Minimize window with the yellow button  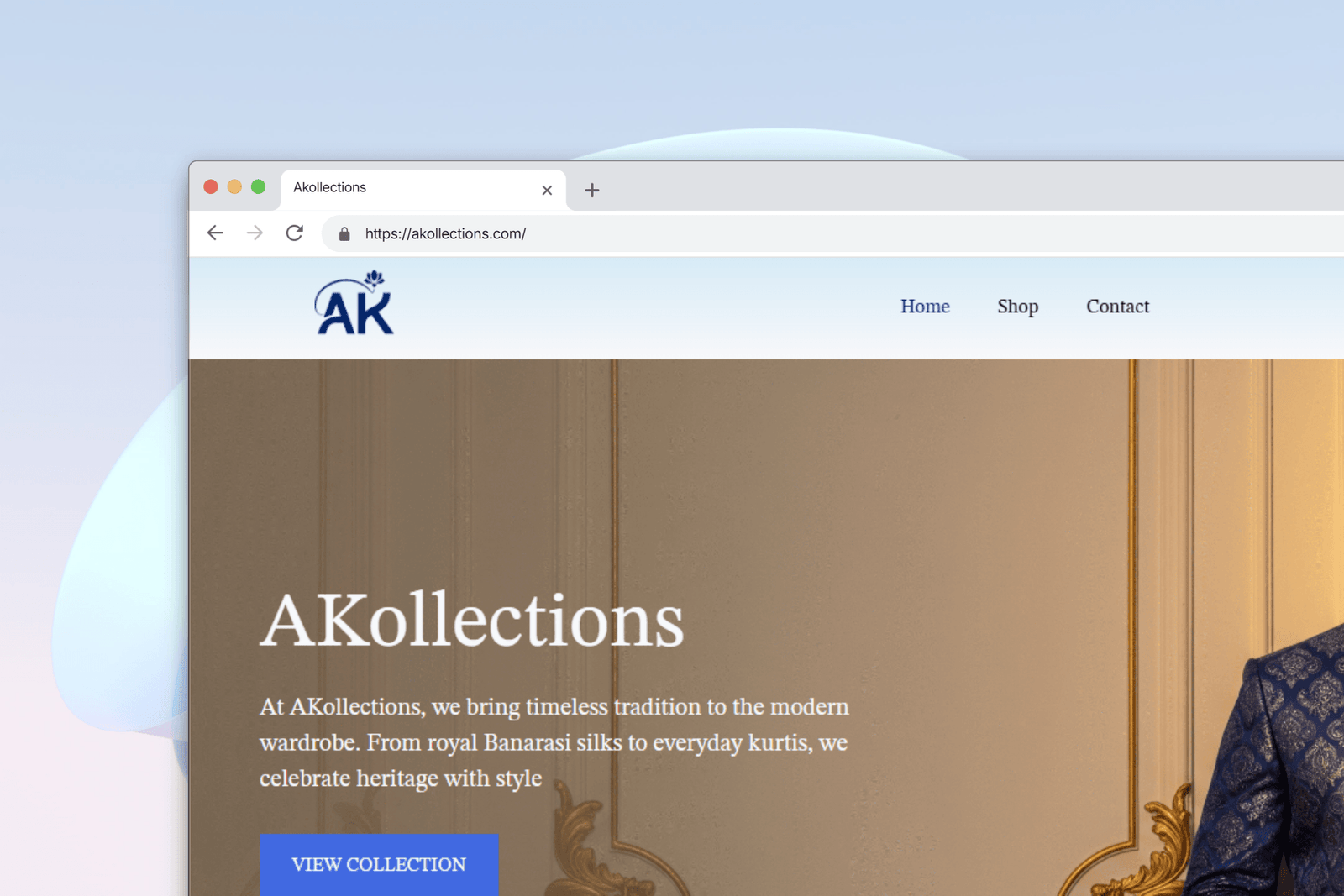234,186
